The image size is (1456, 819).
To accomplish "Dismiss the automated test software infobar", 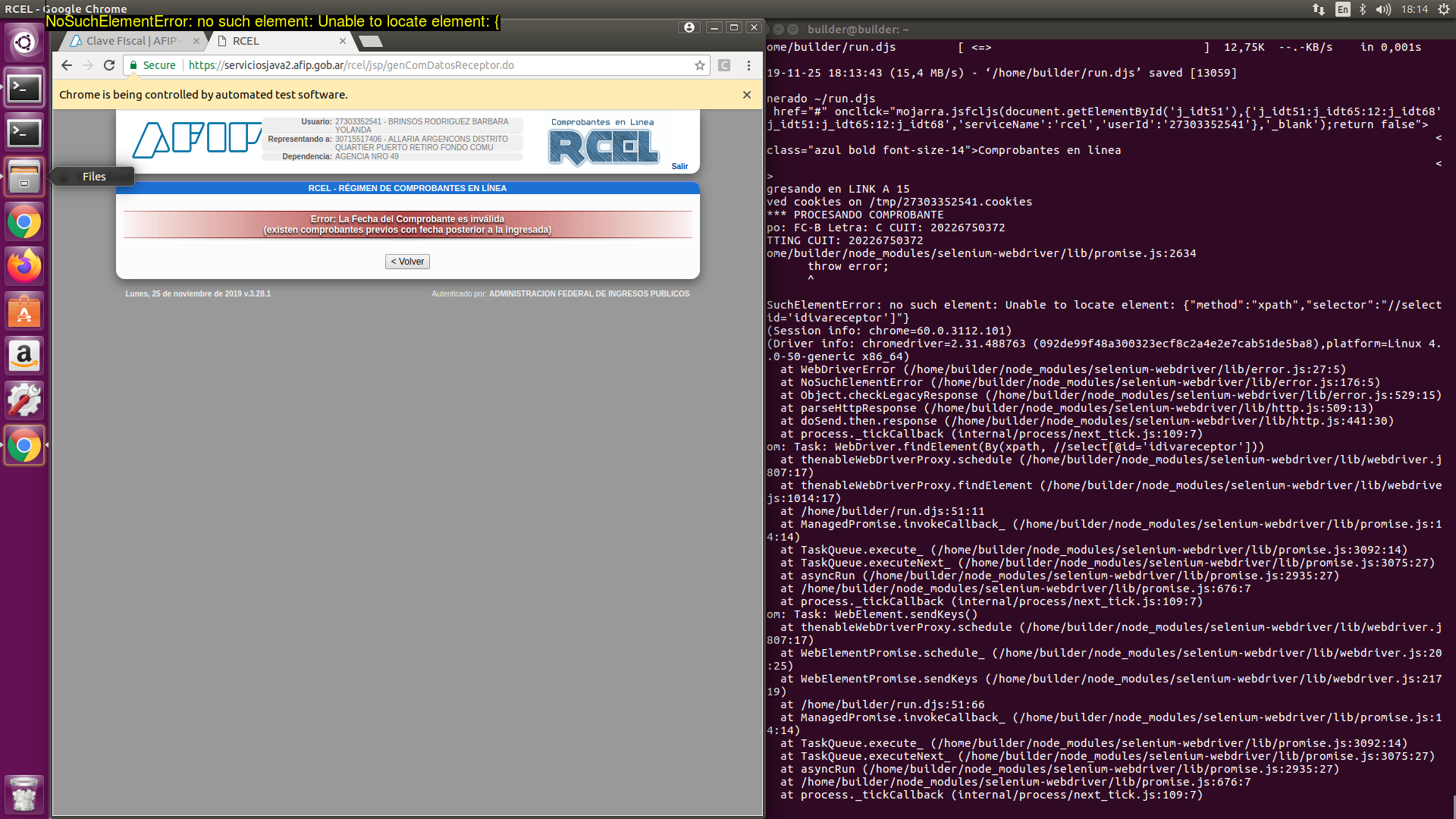I will pos(747,95).
